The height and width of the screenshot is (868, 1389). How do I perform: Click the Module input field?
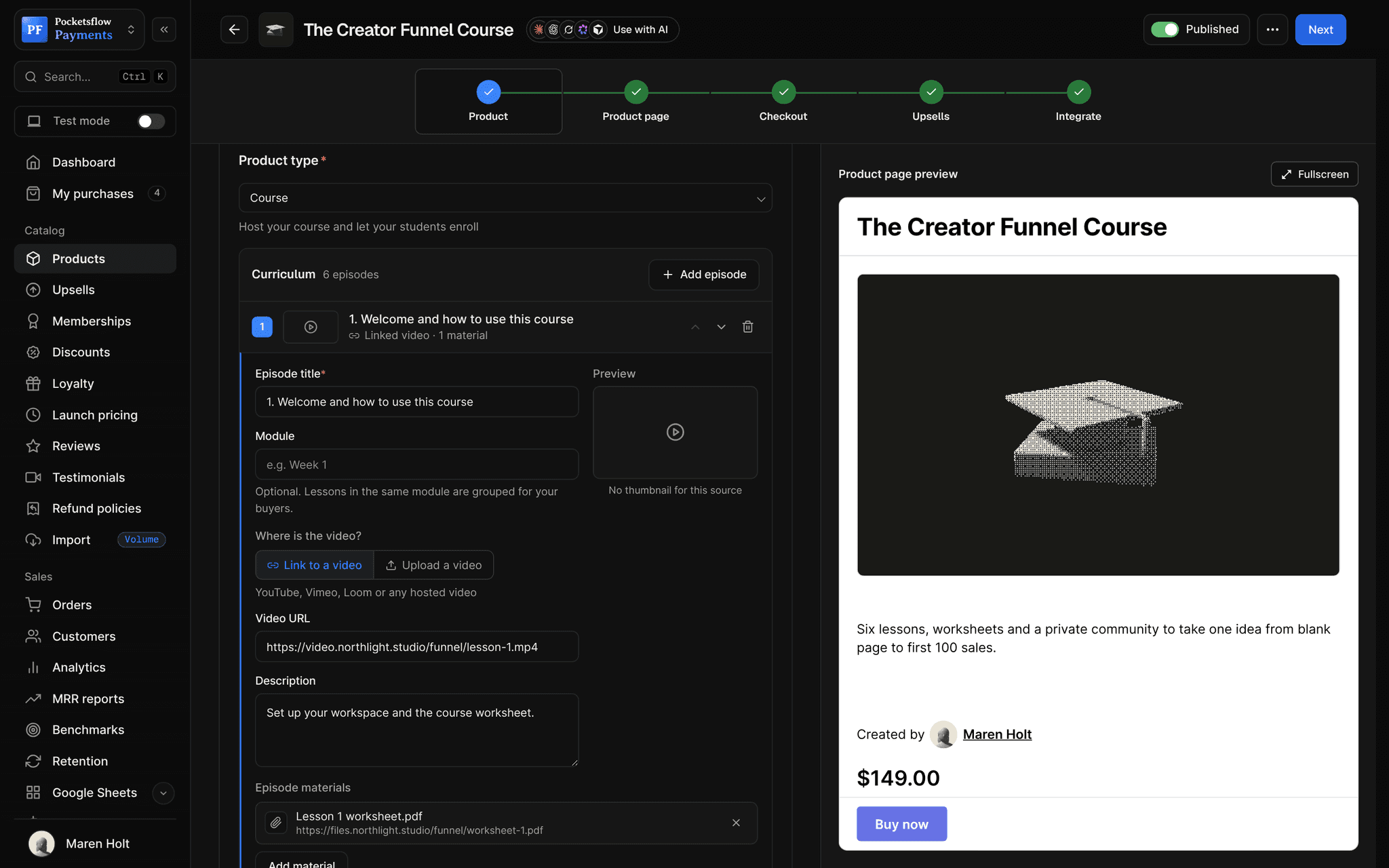416,465
